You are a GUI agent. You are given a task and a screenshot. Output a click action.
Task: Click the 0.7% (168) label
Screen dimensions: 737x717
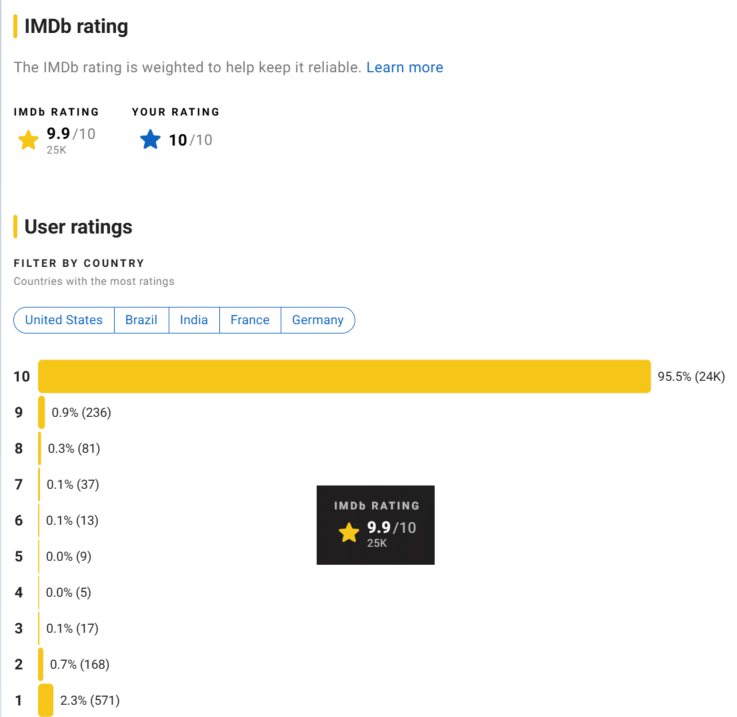[79, 664]
